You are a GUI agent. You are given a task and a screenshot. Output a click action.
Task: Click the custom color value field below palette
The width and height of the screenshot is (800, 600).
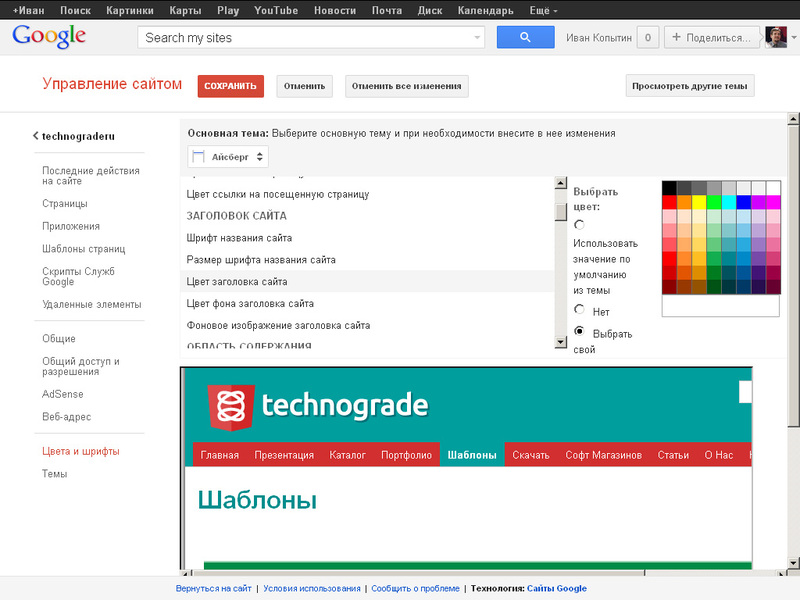pyautogui.click(x=720, y=306)
